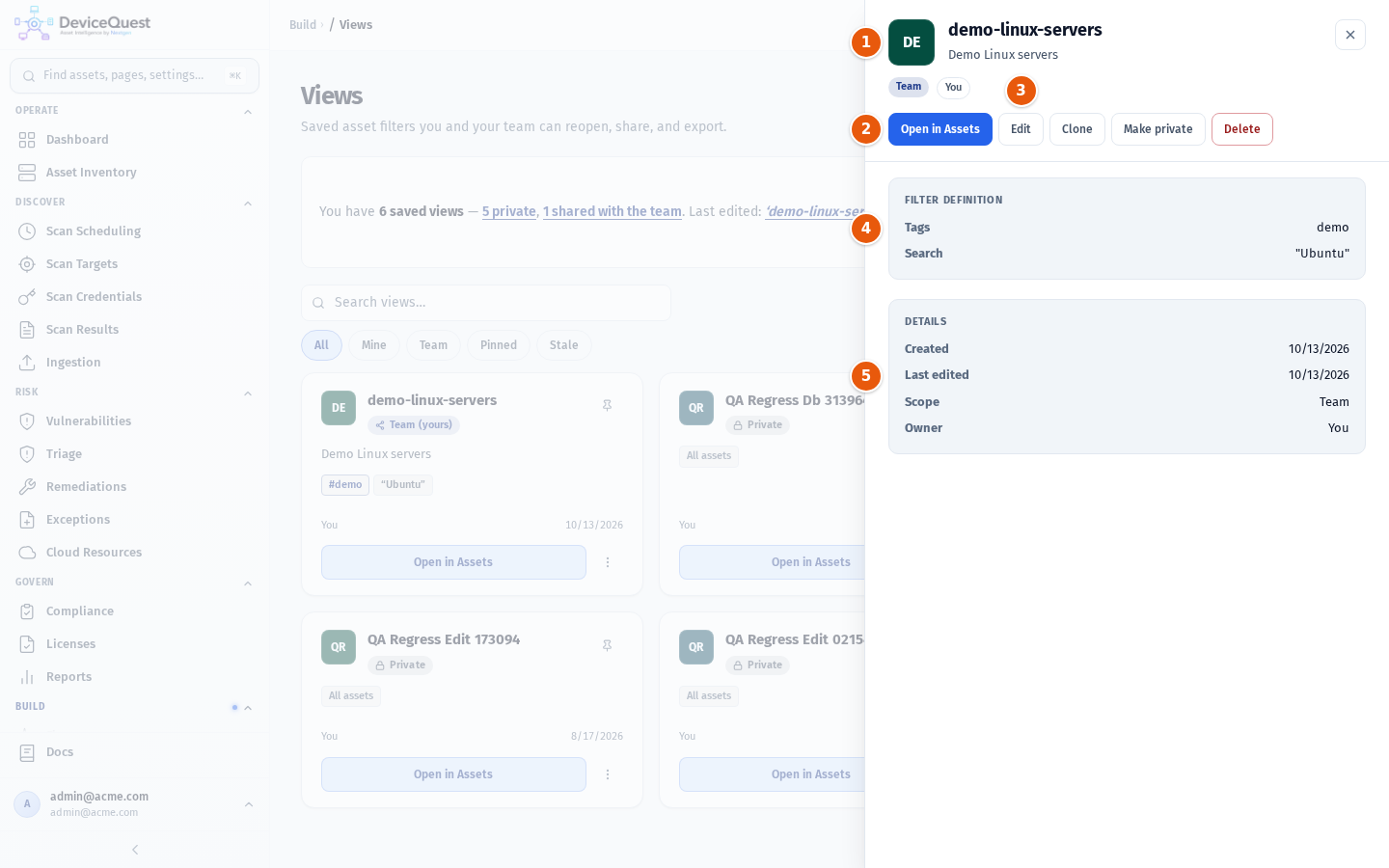
Task: Collapse the GOVERN sidebar section
Action: [248, 583]
